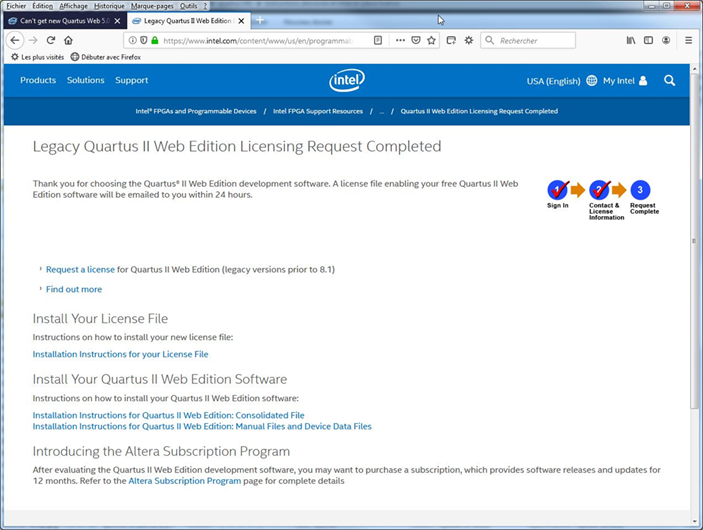Open the USA (English) region selector
Screen dimensions: 703x530
[x=553, y=81]
